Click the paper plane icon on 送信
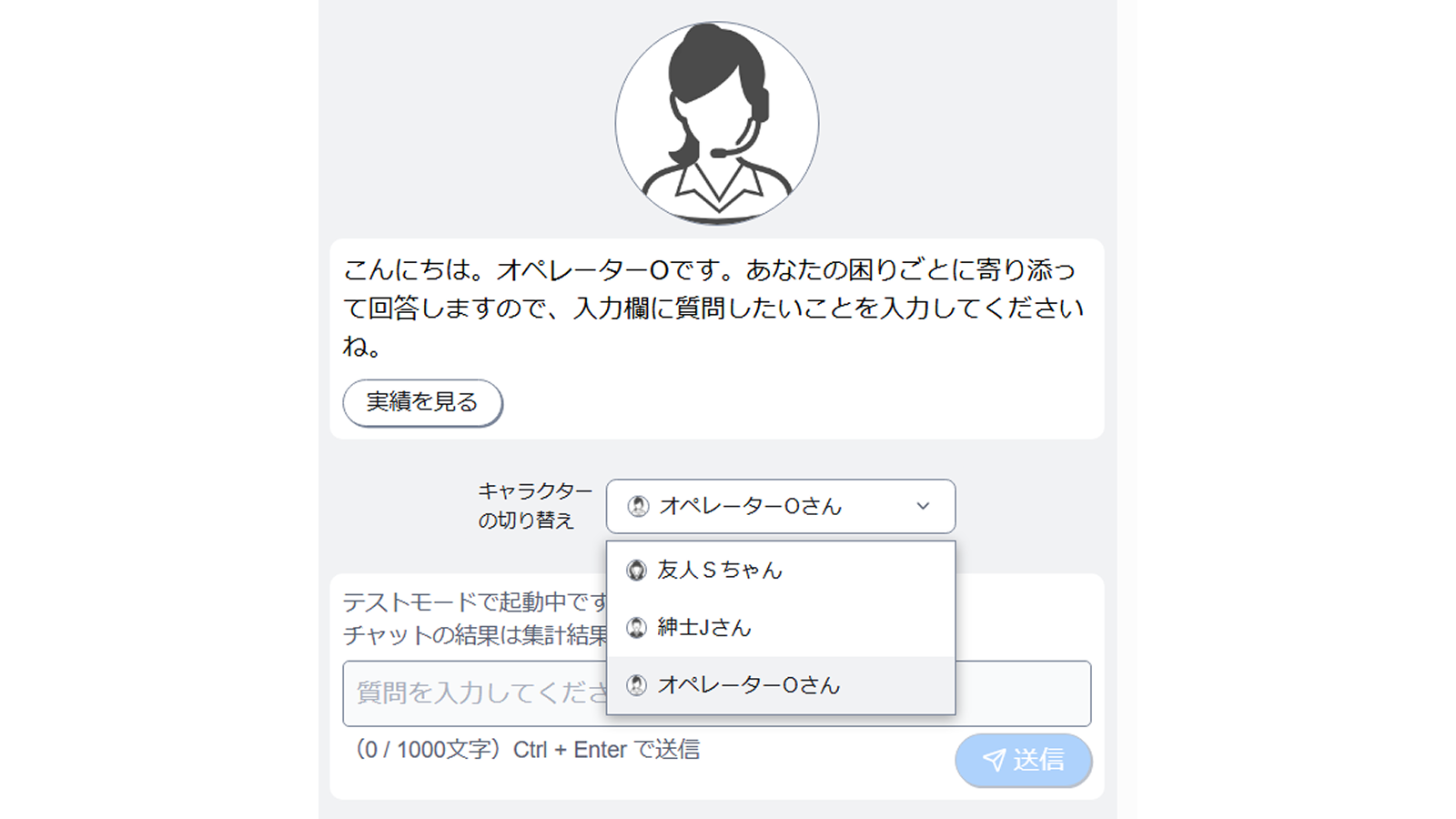Screen dimensions: 1456x819 tap(994, 760)
